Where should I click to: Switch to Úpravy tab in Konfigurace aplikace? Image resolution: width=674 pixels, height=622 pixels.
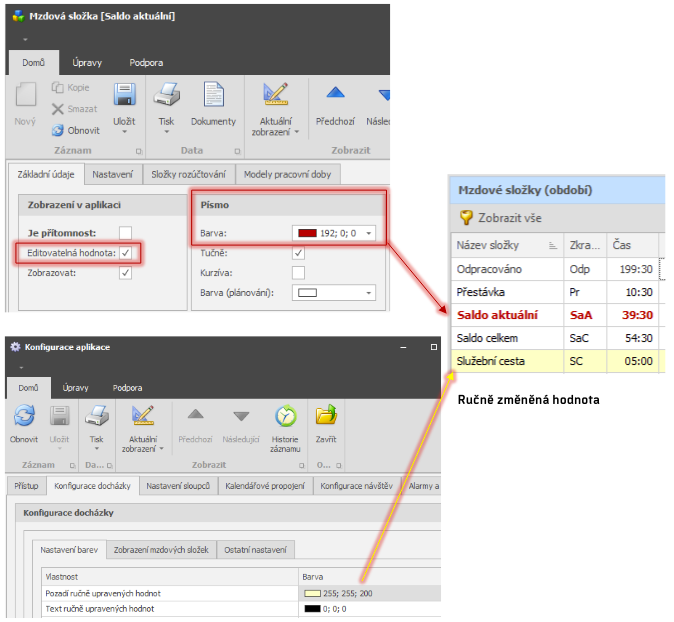pos(75,388)
